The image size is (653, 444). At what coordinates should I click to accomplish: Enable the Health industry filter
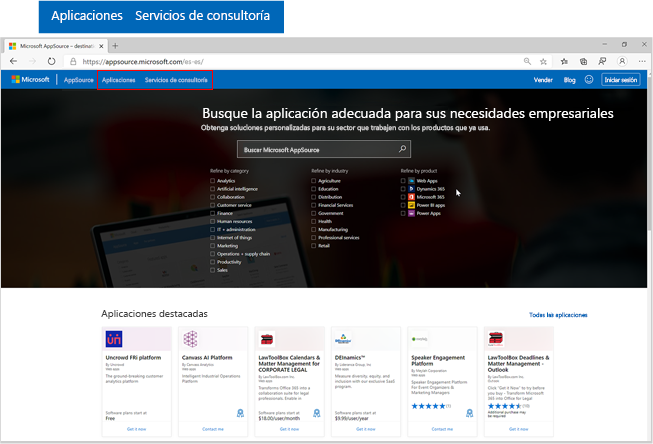click(x=314, y=221)
